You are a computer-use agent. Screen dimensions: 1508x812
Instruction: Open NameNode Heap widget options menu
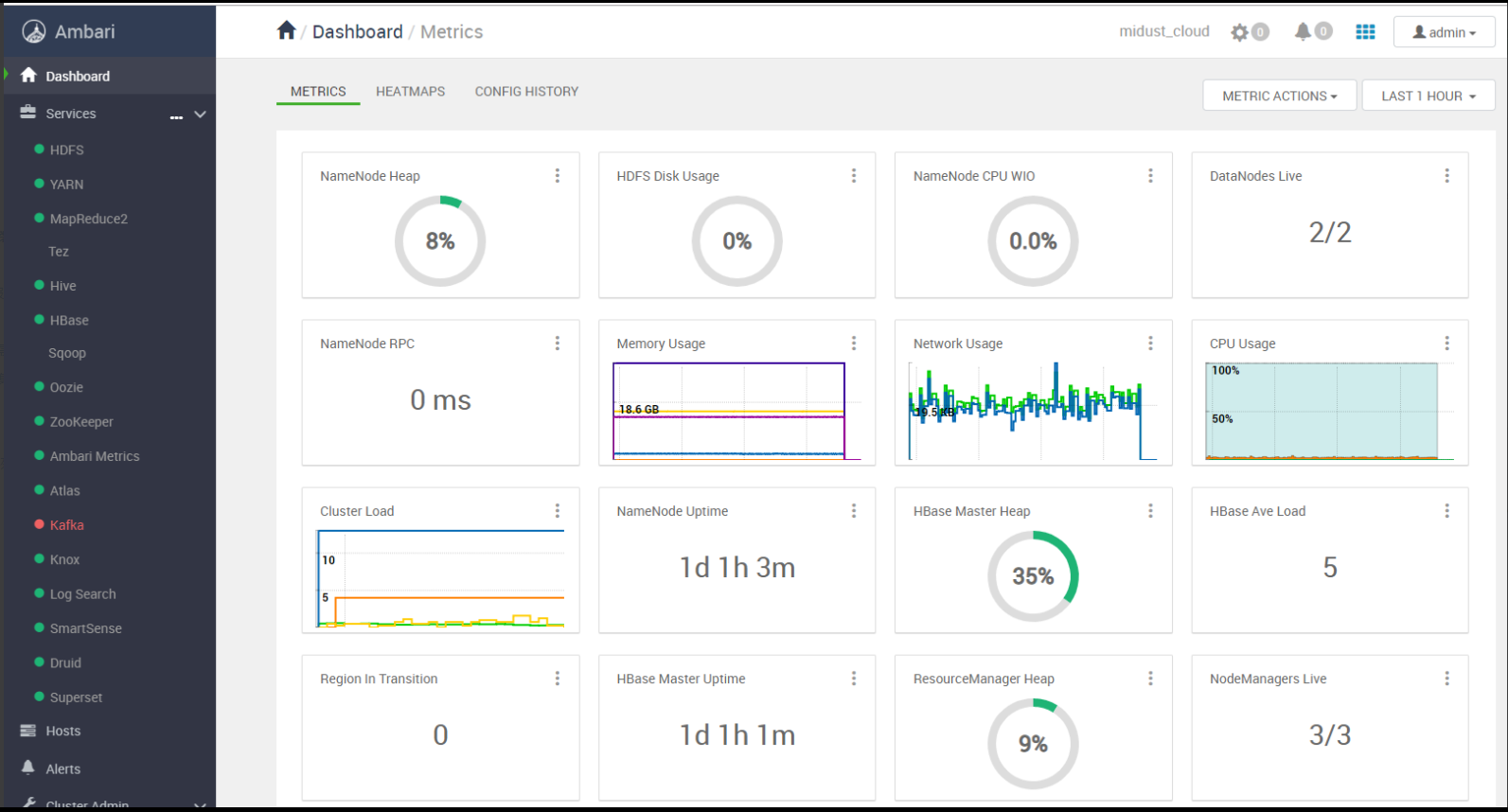(558, 176)
